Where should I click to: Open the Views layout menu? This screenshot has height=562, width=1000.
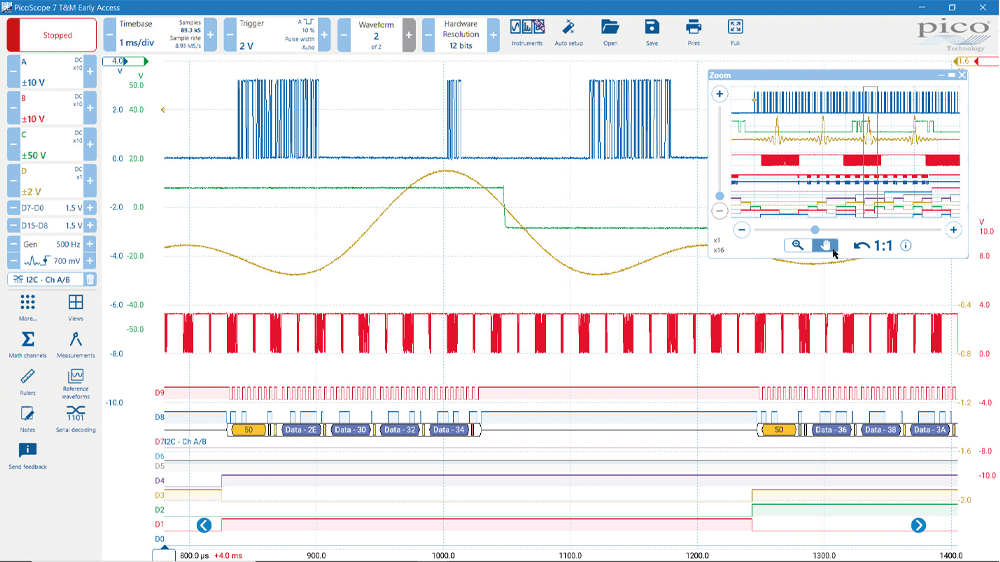pyautogui.click(x=75, y=307)
